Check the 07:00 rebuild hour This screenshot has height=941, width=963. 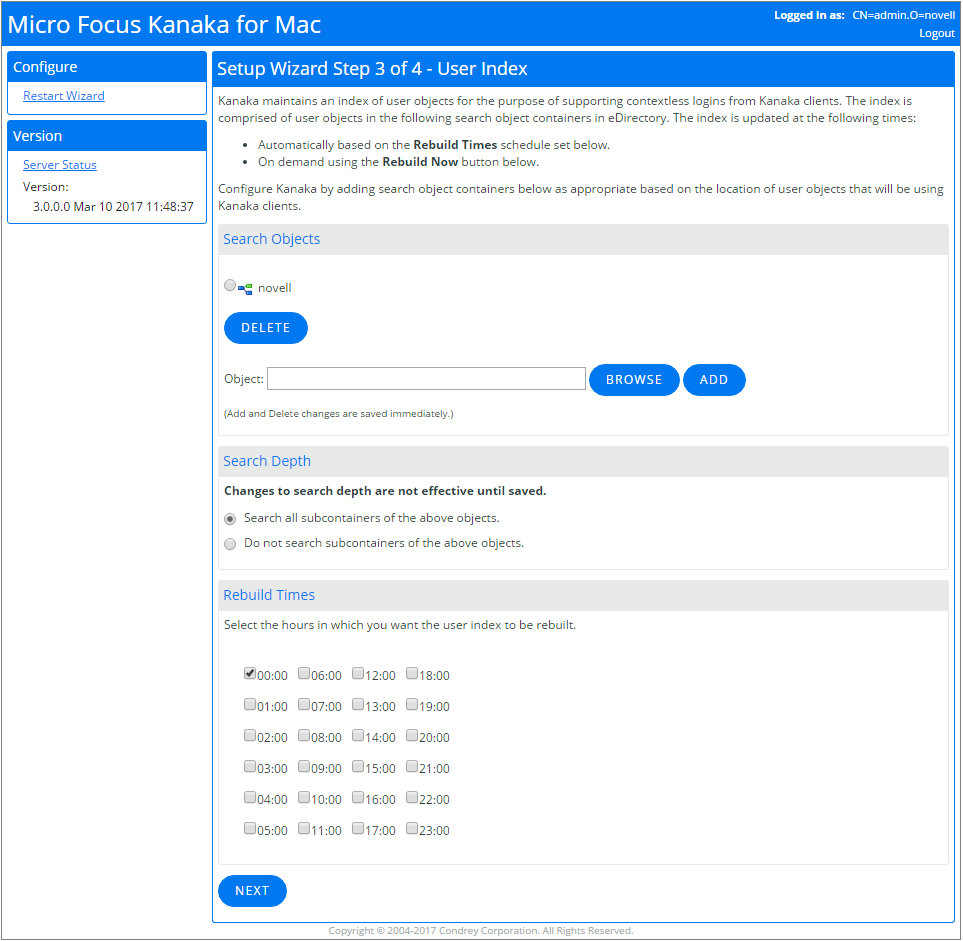coord(303,704)
